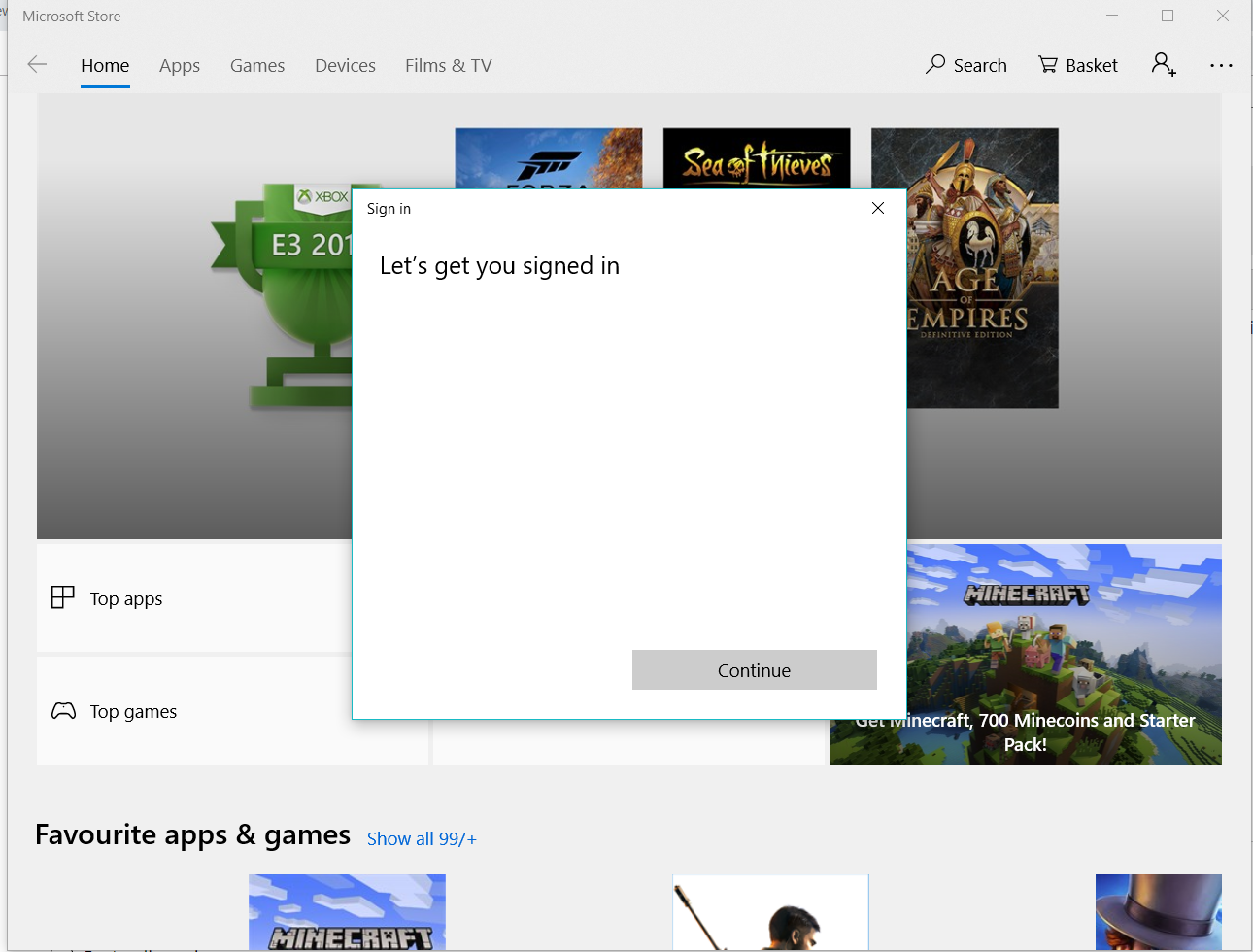Open Show all favourite apps and games
Screen dimensions: 1253x952
click(x=421, y=838)
